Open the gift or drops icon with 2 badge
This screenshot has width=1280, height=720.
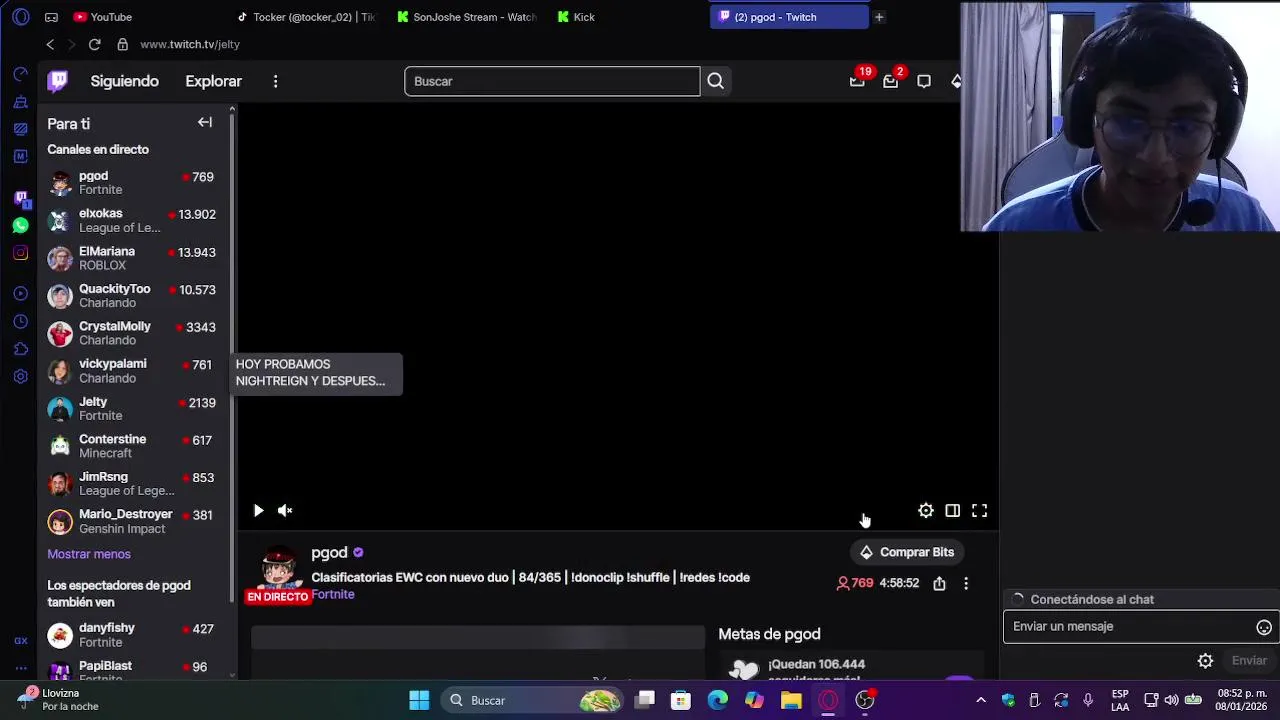(890, 81)
